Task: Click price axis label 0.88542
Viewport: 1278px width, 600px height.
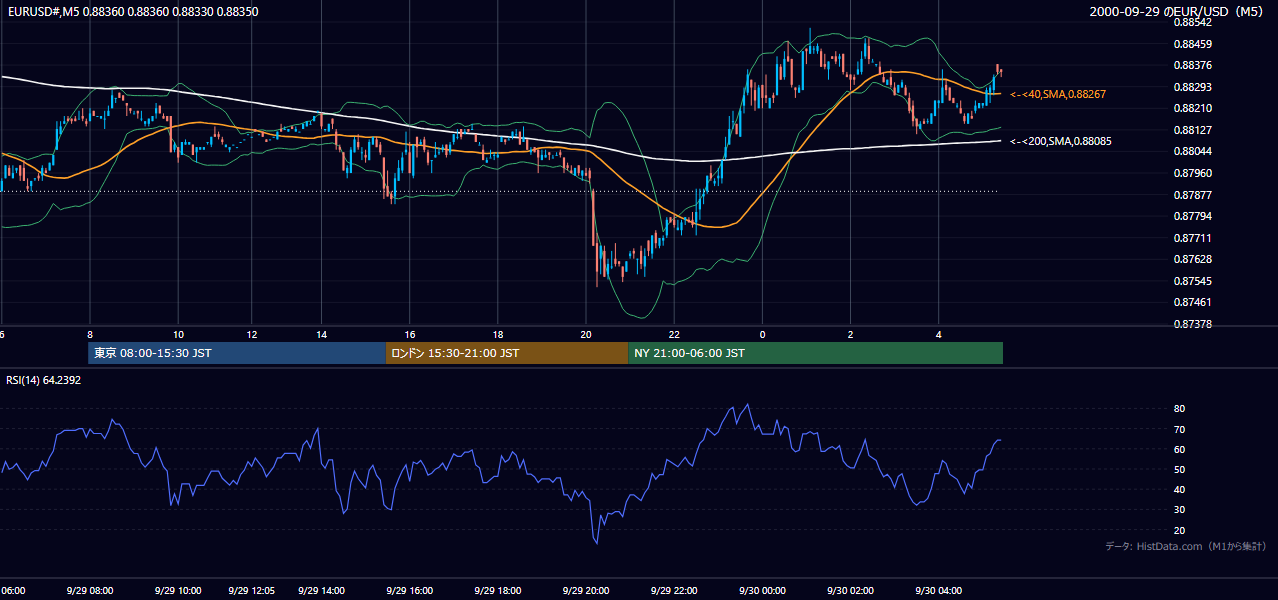Action: [1193, 22]
